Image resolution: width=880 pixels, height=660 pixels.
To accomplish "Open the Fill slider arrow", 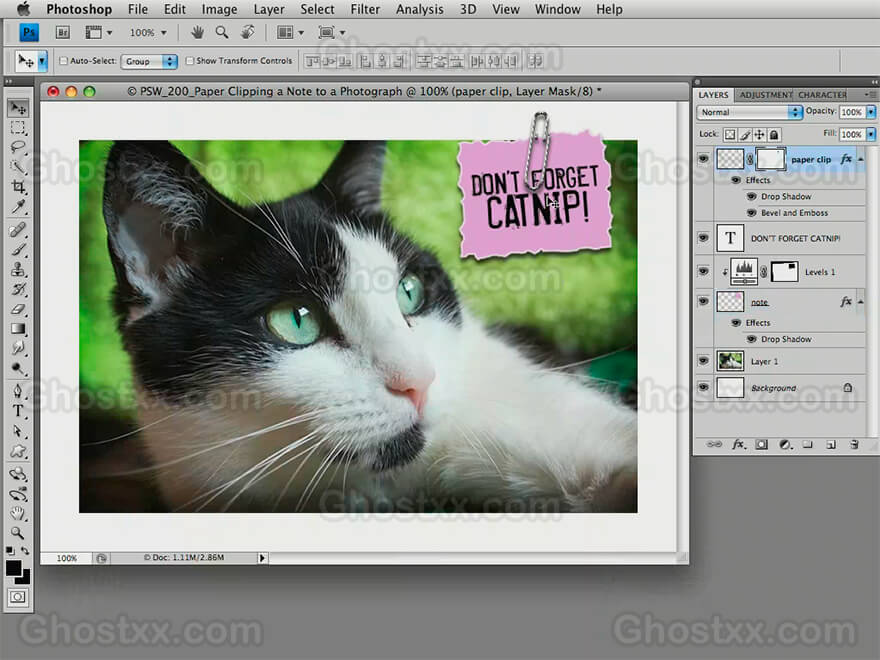I will (x=871, y=135).
